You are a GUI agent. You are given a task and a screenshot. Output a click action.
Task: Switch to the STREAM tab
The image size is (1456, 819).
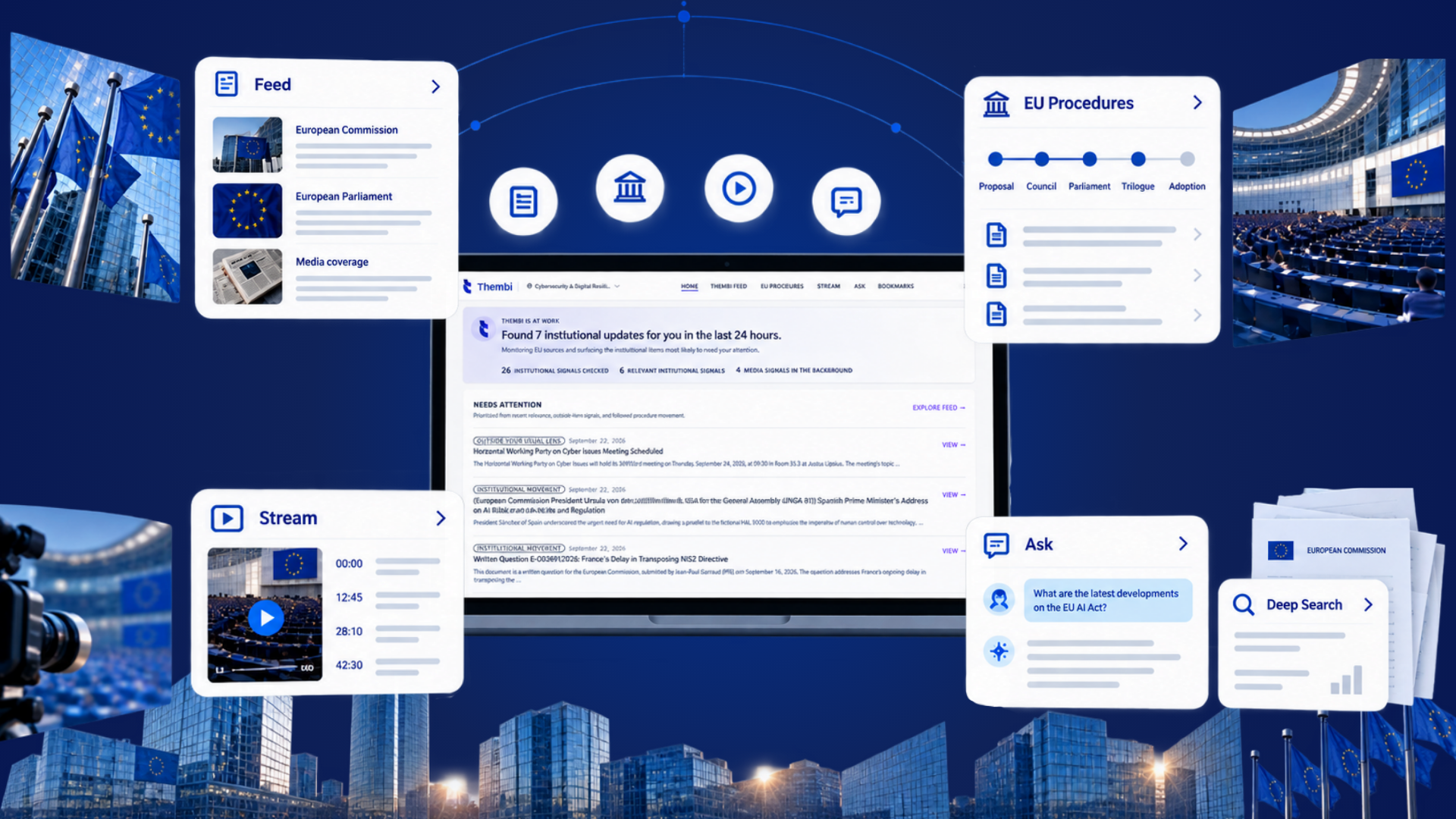click(x=828, y=287)
